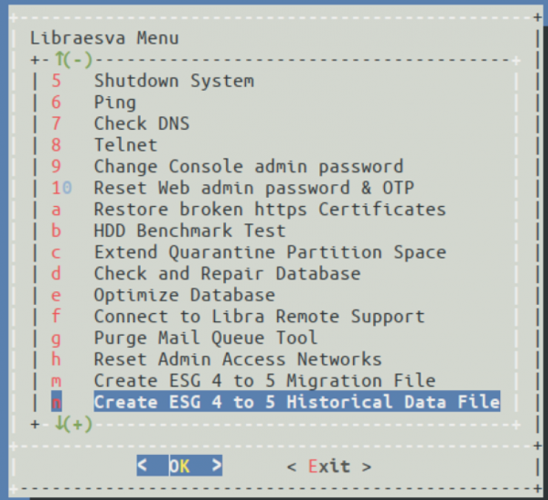Select Restore broken https Certificates

(x=270, y=209)
